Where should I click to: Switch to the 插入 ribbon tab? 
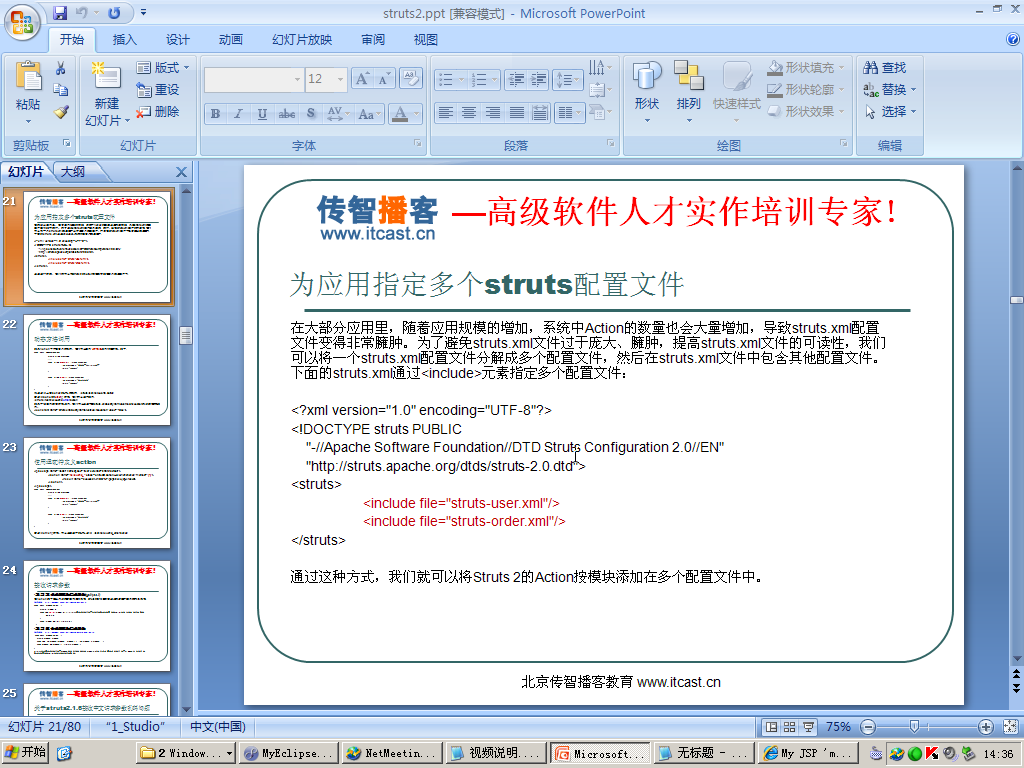[125, 40]
